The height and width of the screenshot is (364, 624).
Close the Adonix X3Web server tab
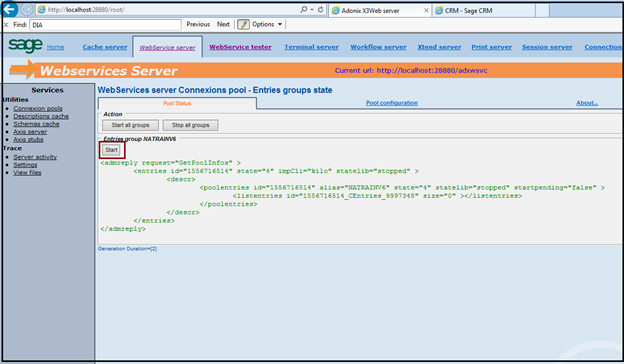click(x=427, y=11)
